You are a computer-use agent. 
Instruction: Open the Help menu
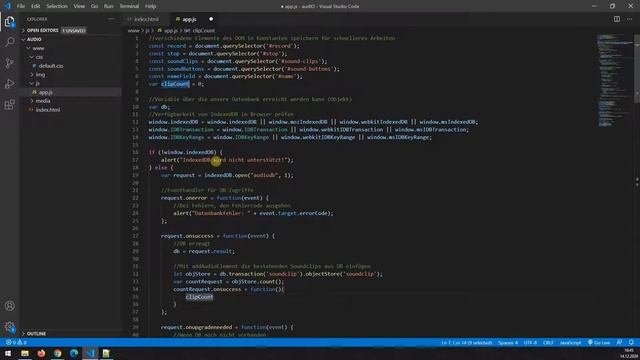pyautogui.click(x=151, y=6)
